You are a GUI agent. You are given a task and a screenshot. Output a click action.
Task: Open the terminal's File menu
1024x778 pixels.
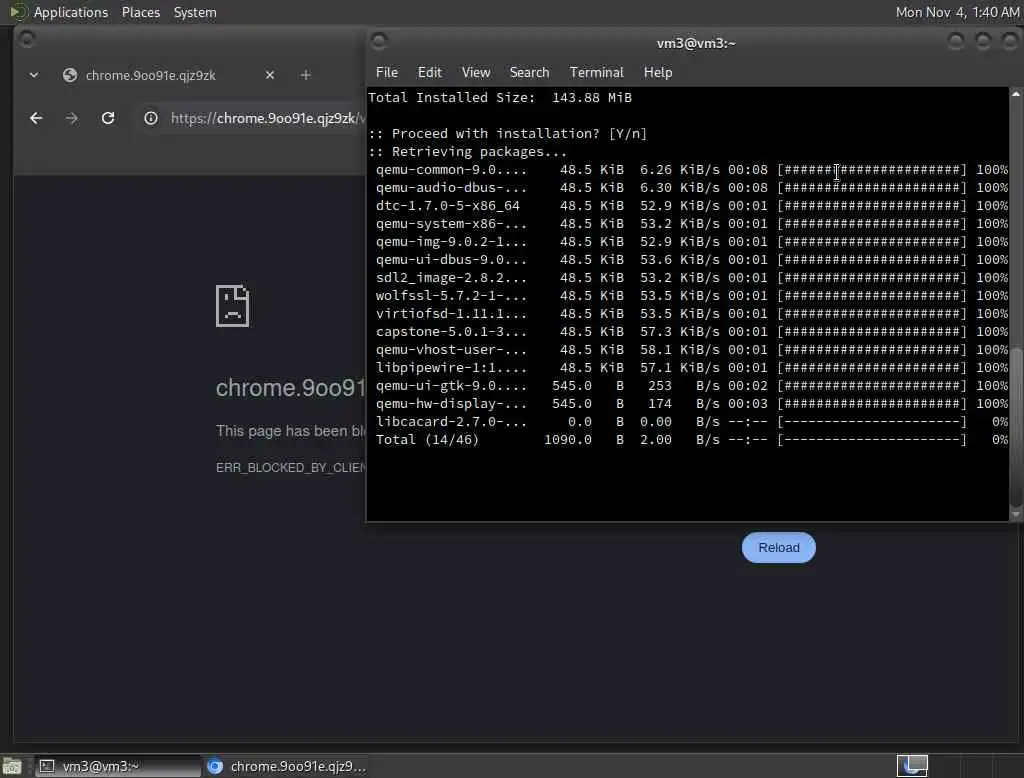pyautogui.click(x=387, y=73)
